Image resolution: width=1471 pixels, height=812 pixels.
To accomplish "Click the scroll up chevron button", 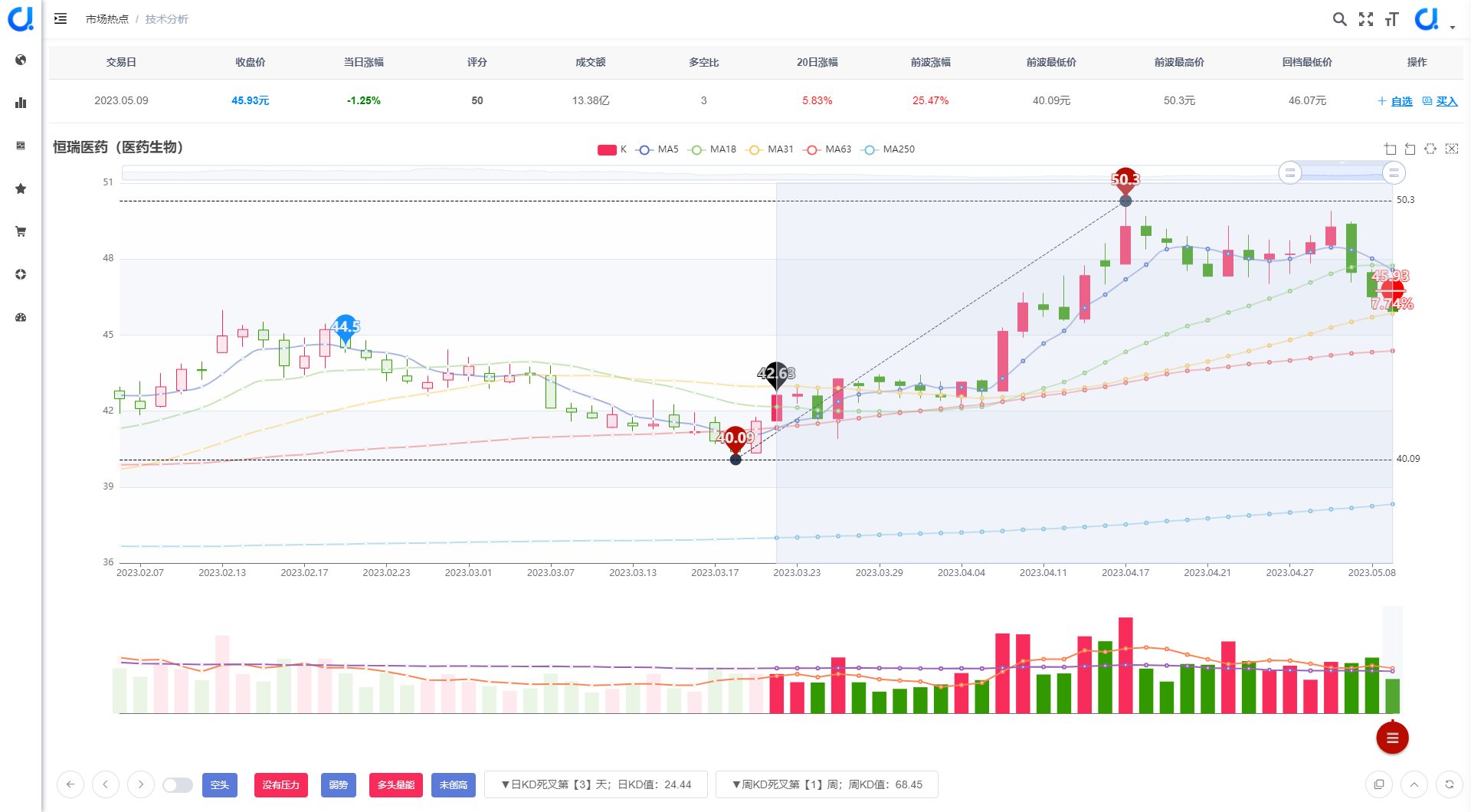I will (1414, 784).
